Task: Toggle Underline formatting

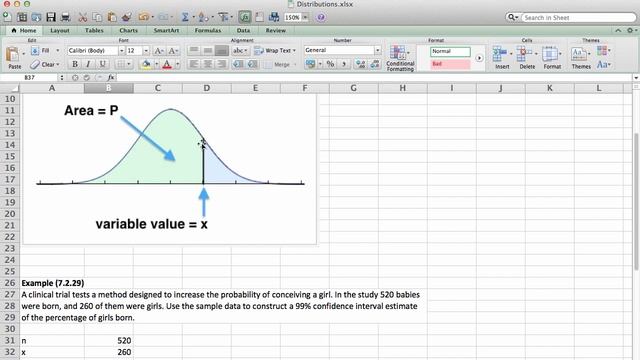Action: pos(102,64)
